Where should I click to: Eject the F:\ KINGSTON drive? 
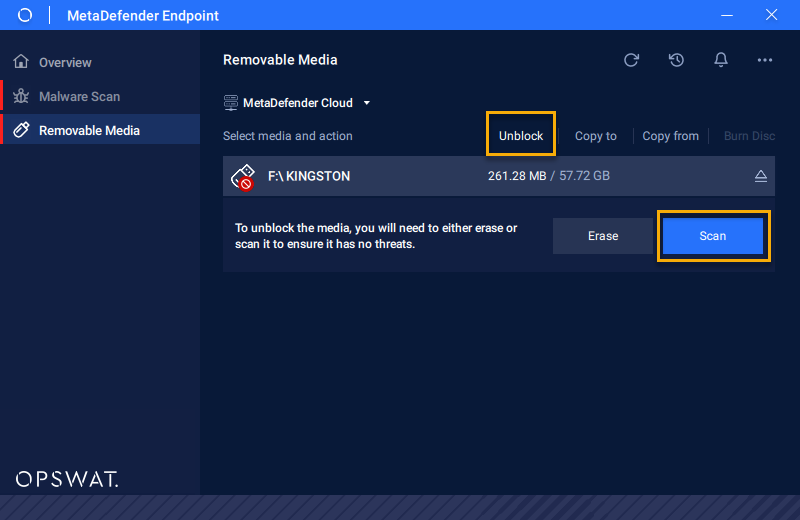point(760,176)
